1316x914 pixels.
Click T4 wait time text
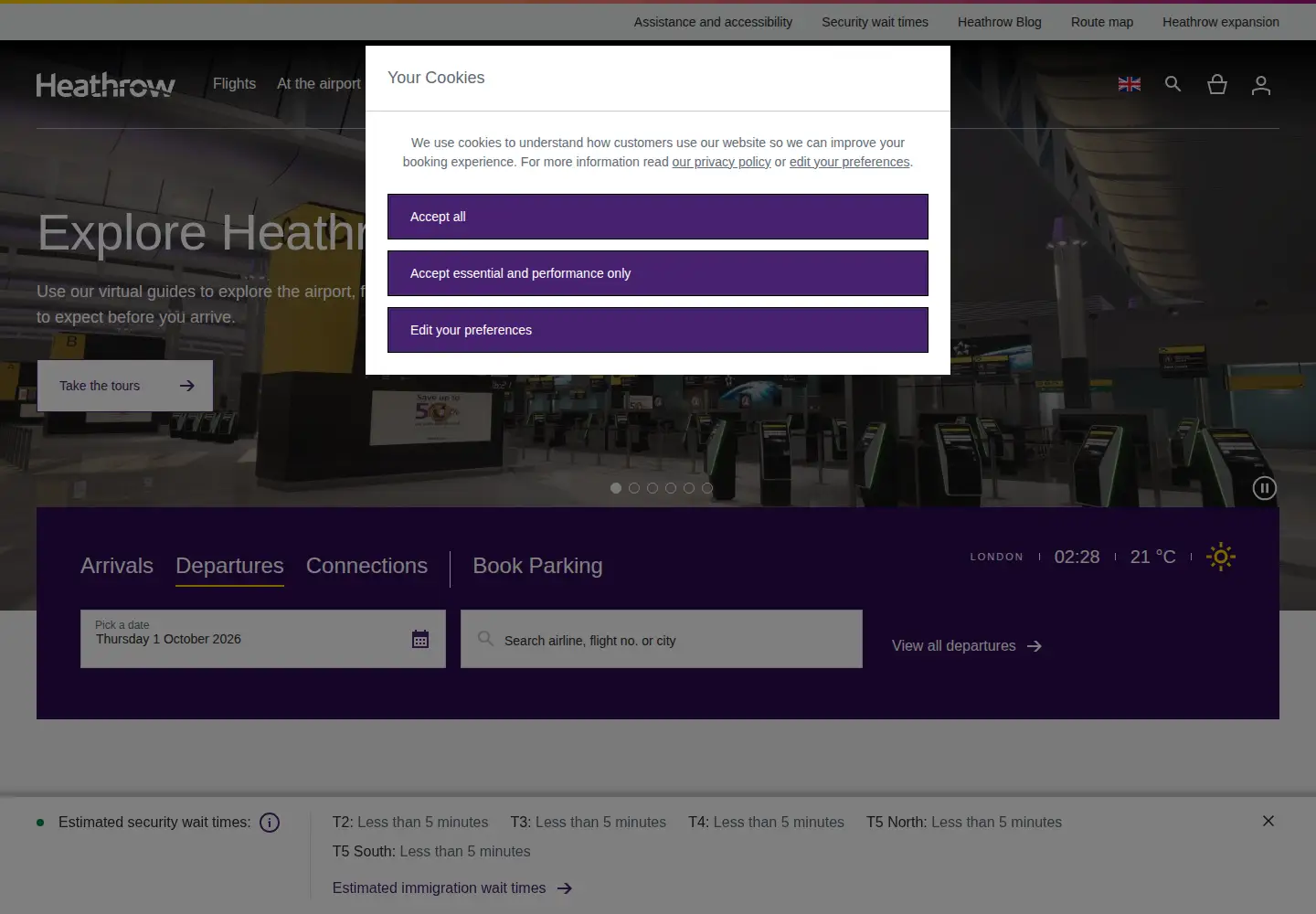766,823
